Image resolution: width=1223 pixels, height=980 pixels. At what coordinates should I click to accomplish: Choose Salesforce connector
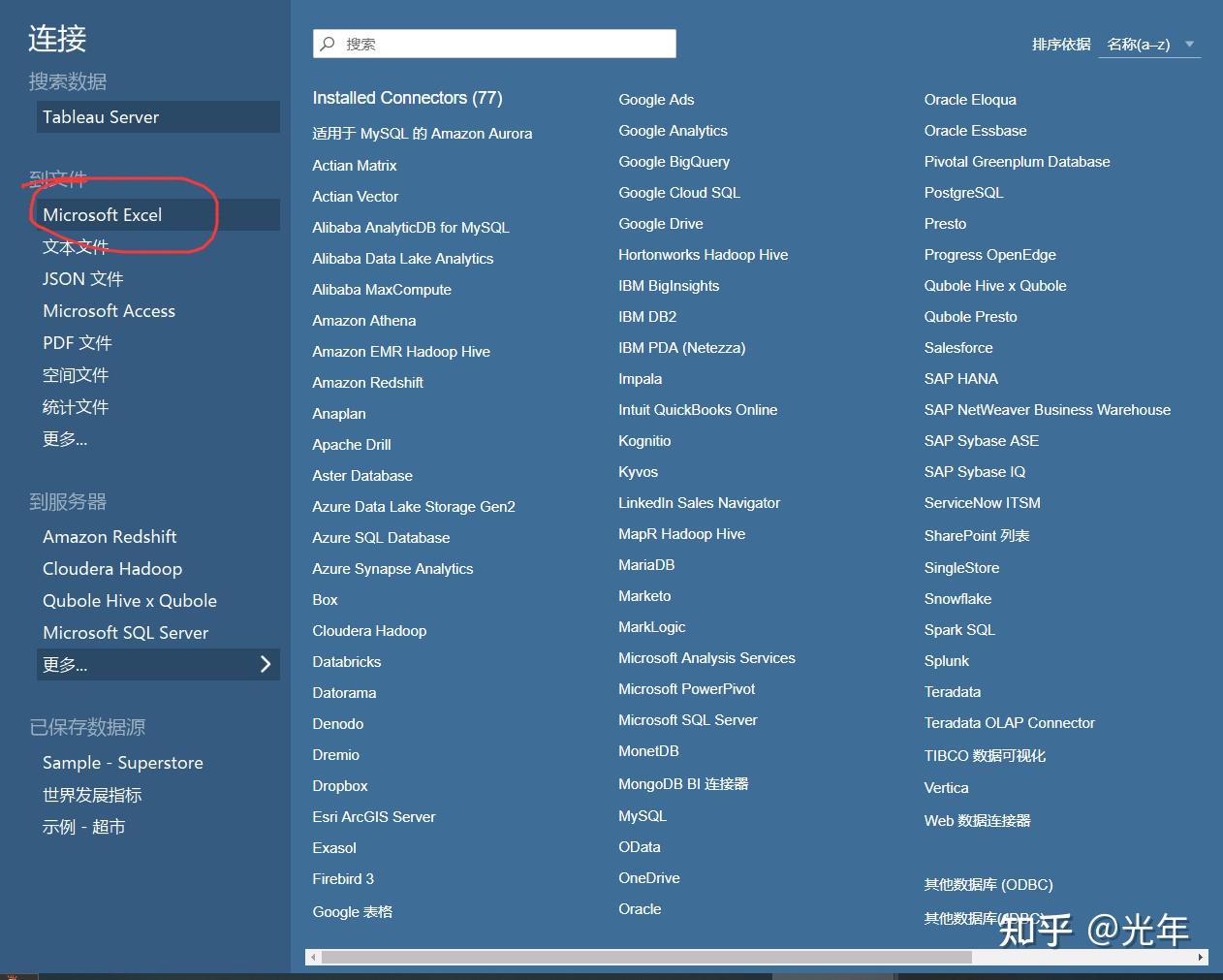point(958,348)
